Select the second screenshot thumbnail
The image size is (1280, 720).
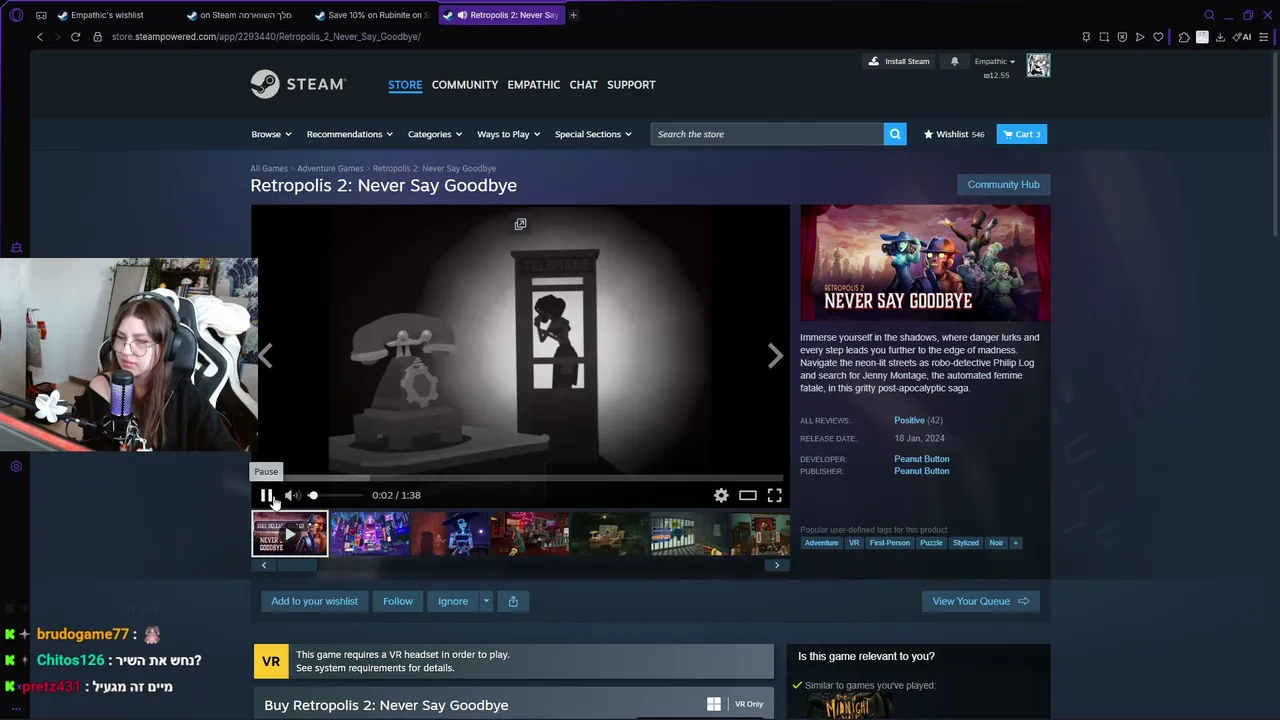point(370,533)
